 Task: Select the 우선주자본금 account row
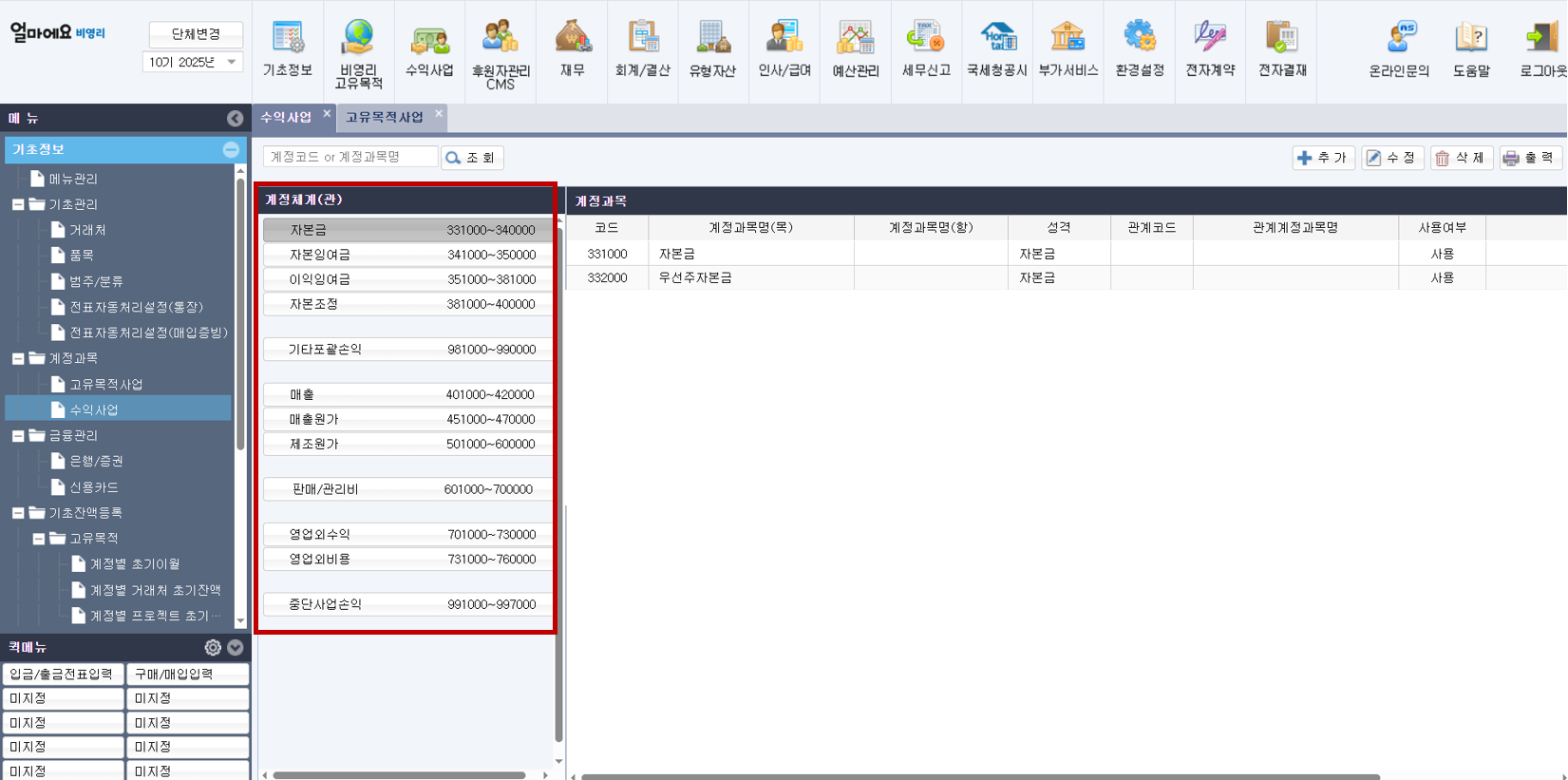(1066, 277)
